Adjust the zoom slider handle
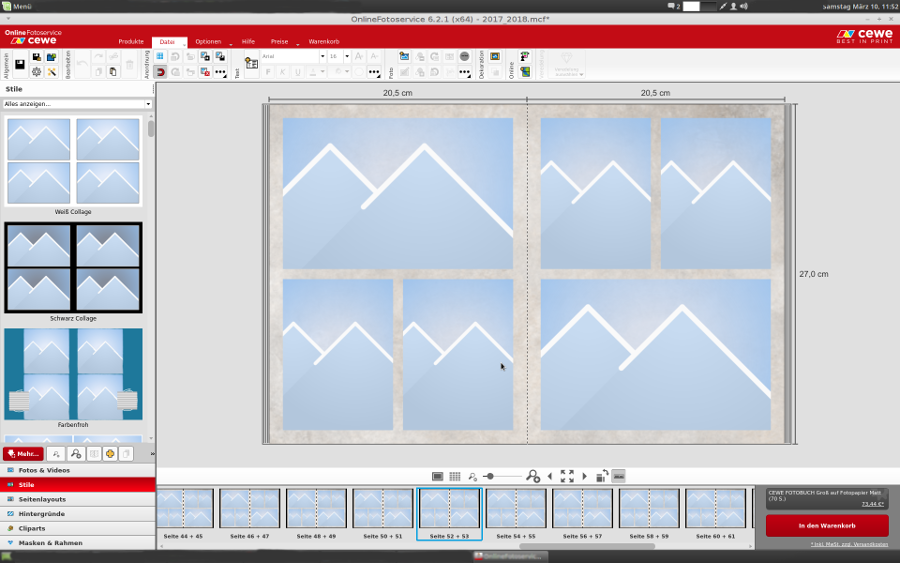The height and width of the screenshot is (563, 900). click(490, 476)
